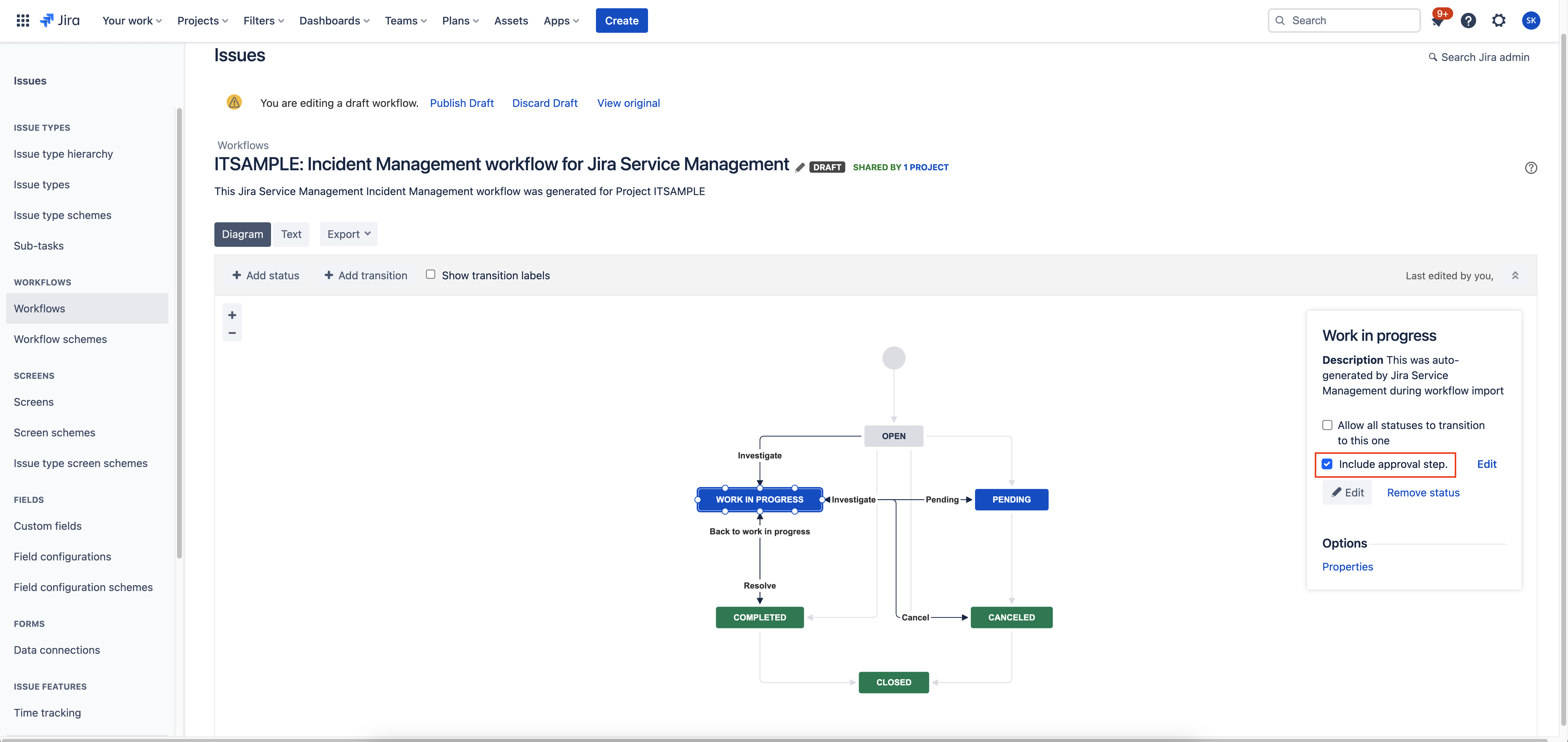Open the Projects dropdown menu
This screenshot has height=742, width=1568.
pyautogui.click(x=203, y=21)
